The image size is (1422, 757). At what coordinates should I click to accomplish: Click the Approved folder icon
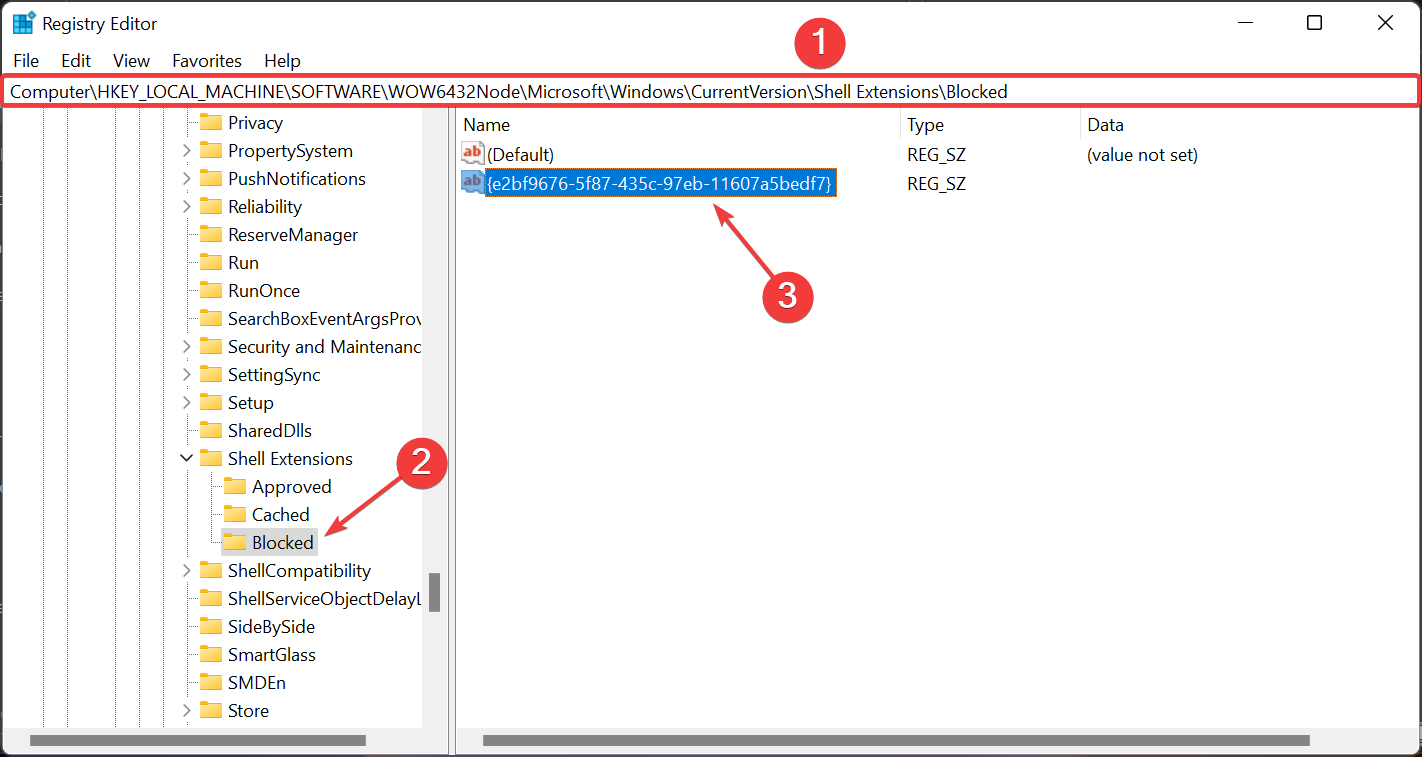tap(234, 487)
